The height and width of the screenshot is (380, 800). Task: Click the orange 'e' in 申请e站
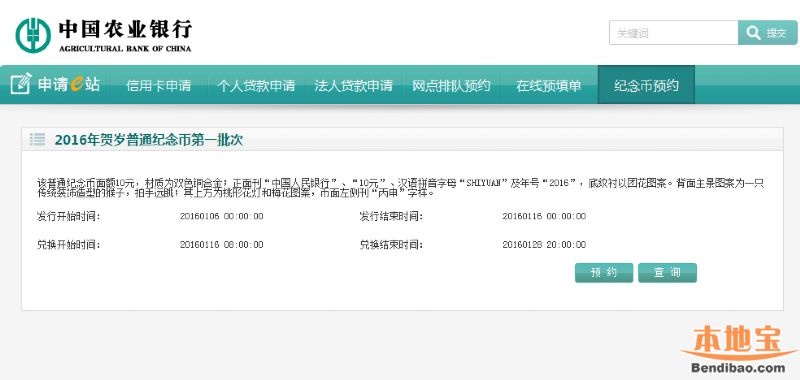pyautogui.click(x=77, y=84)
